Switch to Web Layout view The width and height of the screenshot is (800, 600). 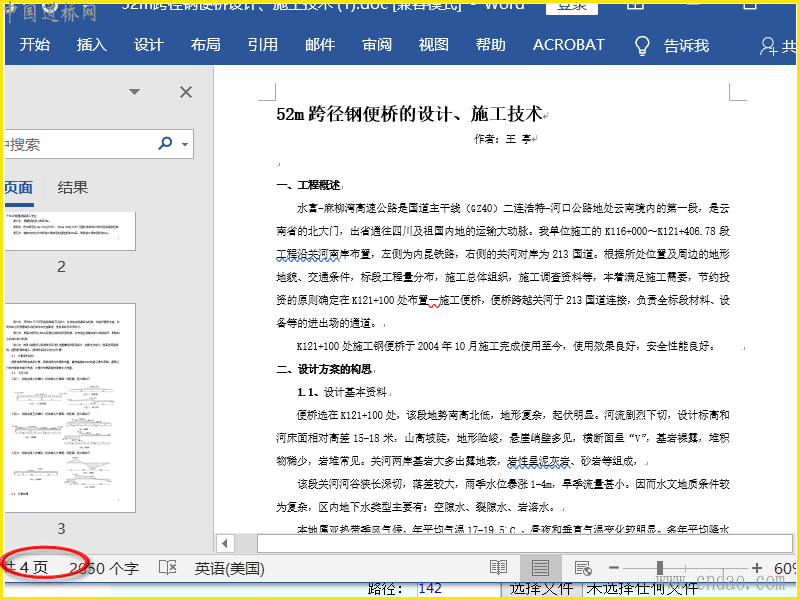[582, 568]
